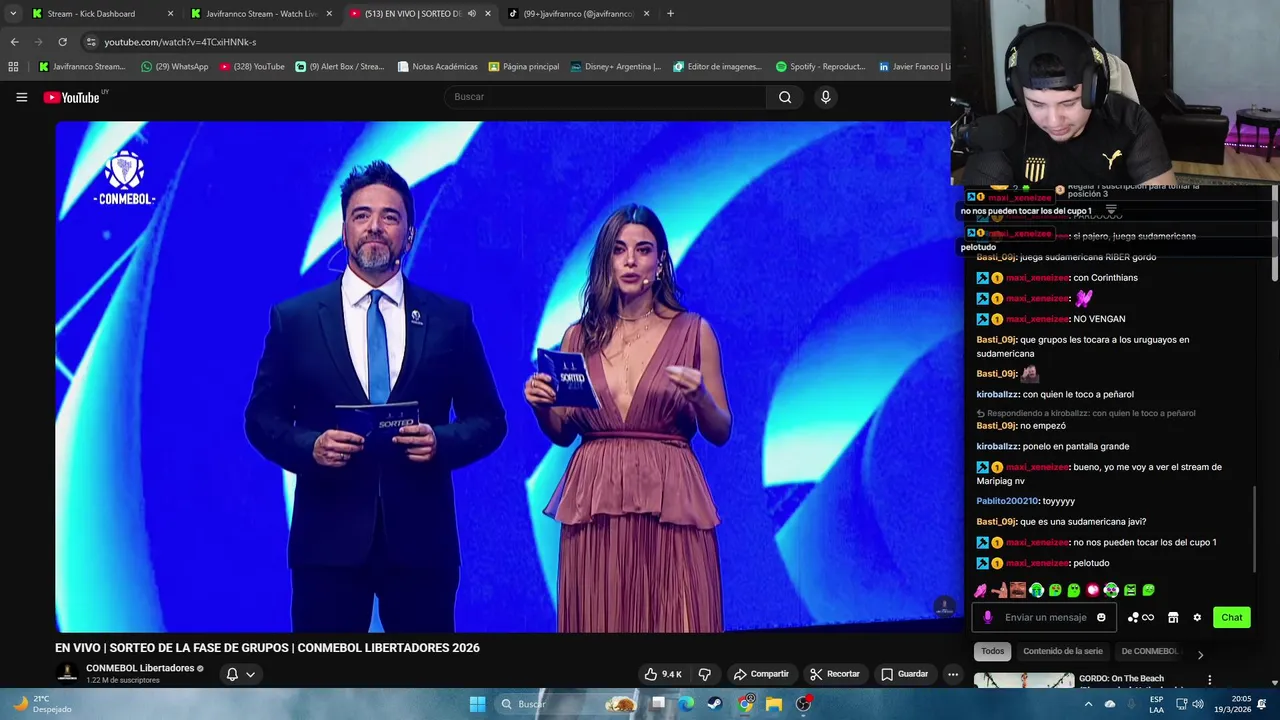Open Disney+ Argentina bookmark

(x=615, y=67)
